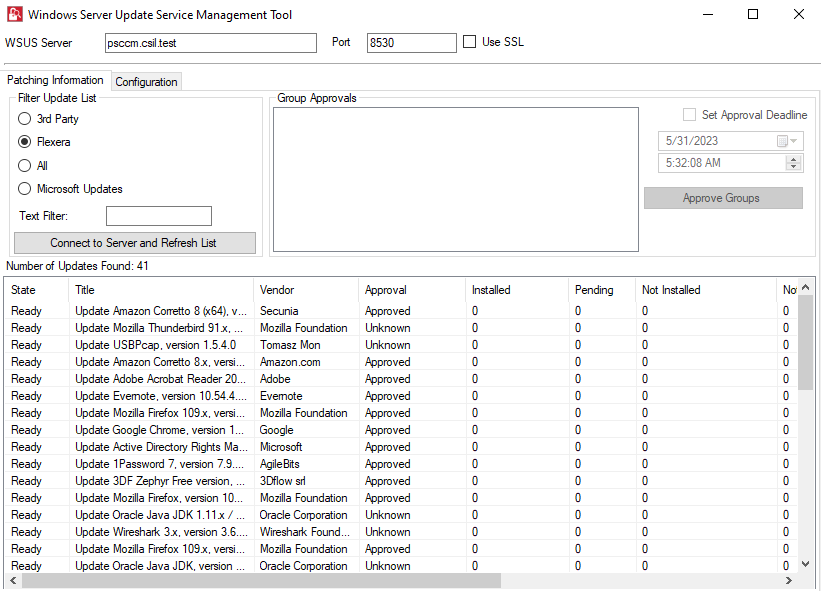Sort the list by Vendor column
Screen dimensions: 825x591
(x=305, y=290)
